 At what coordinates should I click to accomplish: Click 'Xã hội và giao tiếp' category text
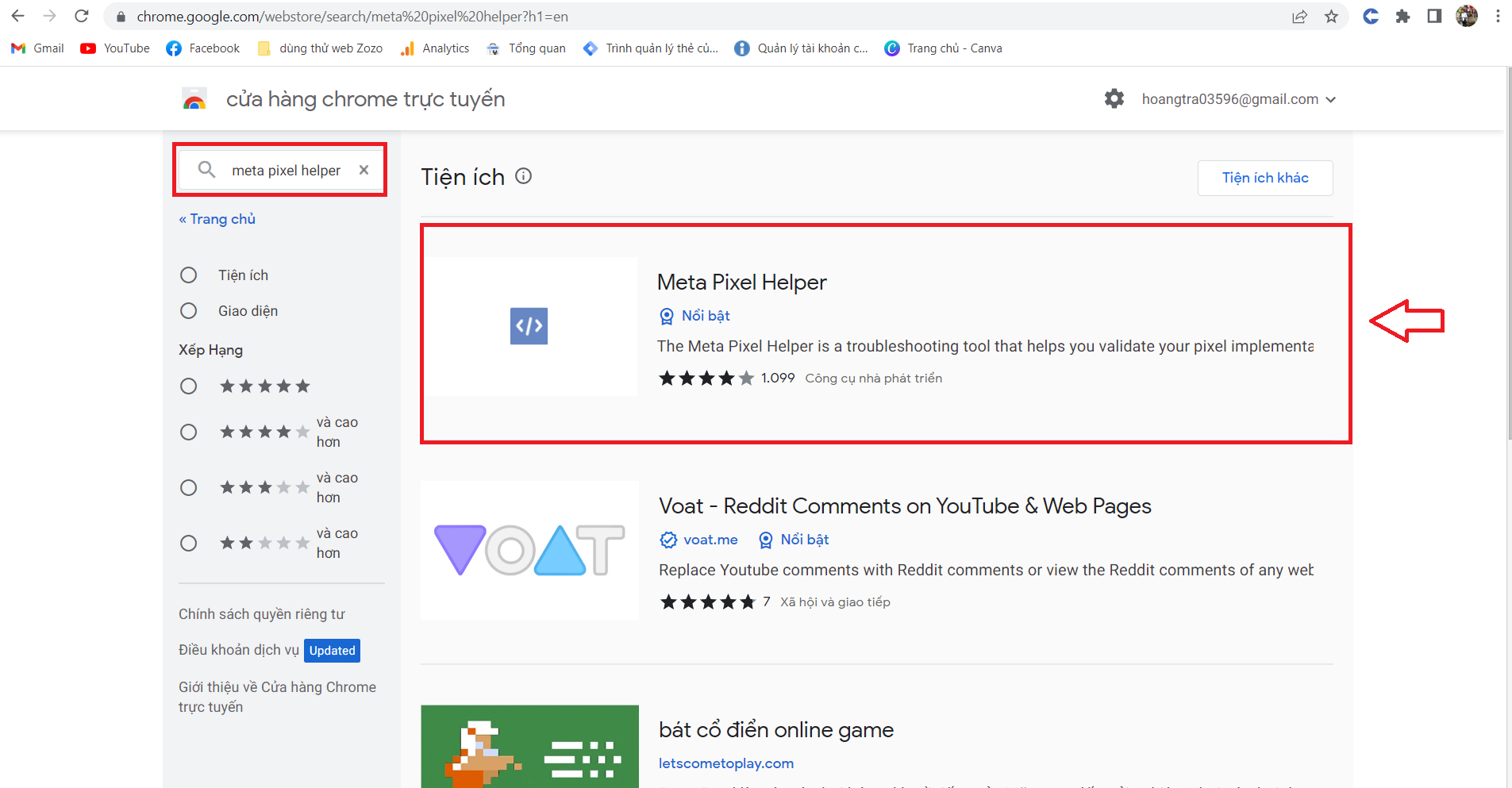(x=835, y=602)
